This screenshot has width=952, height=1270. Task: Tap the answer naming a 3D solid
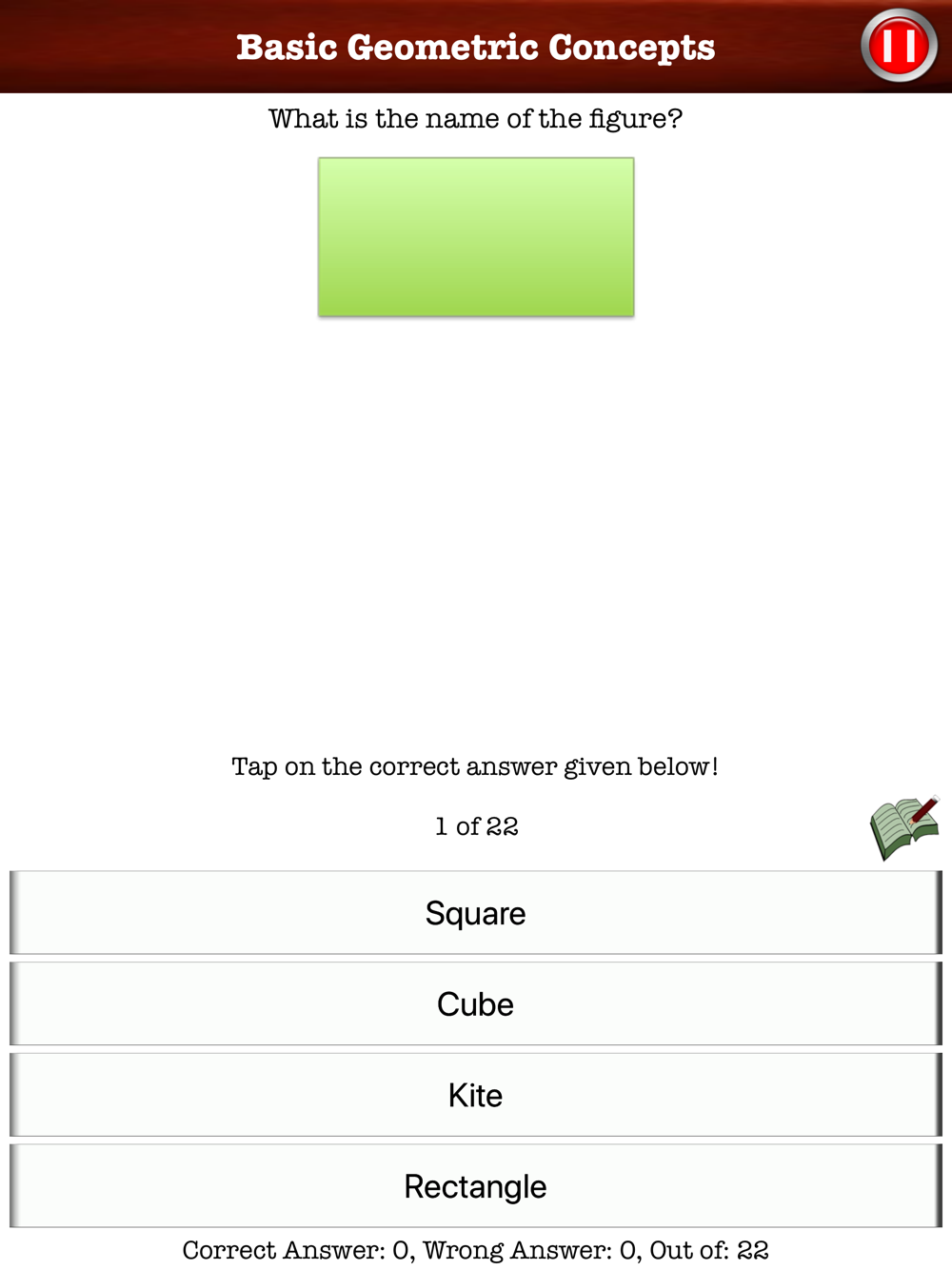click(476, 1004)
